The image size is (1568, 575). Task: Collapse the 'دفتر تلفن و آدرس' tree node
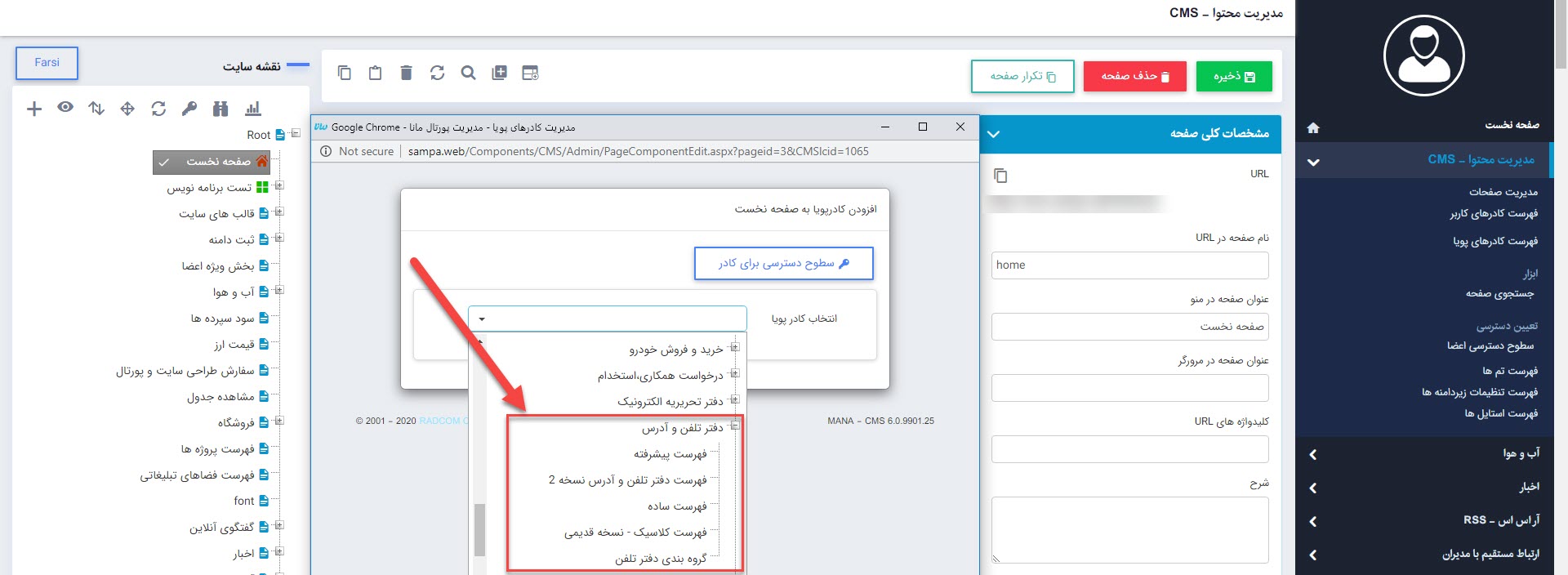(x=735, y=426)
